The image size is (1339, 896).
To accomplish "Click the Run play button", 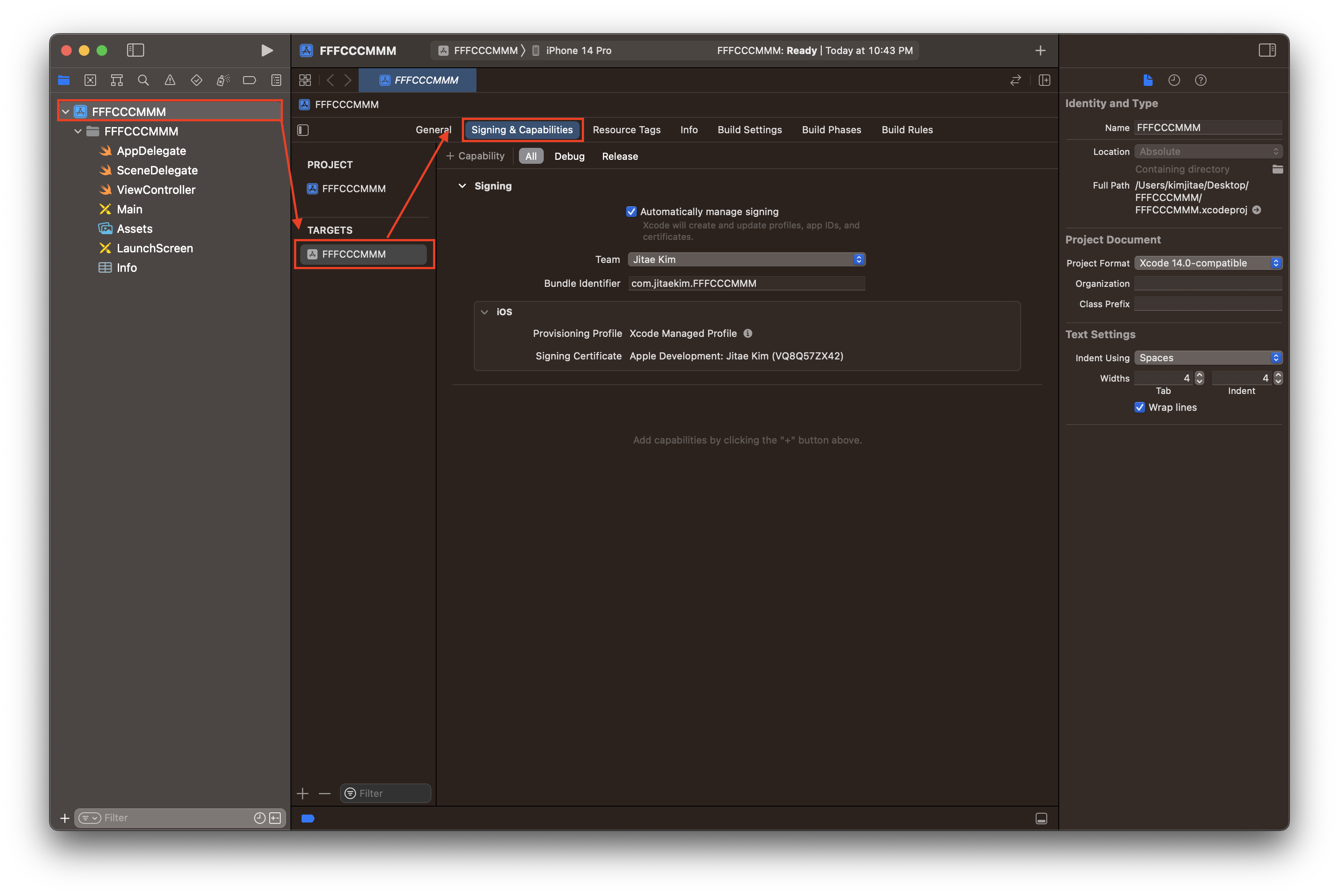I will (266, 50).
